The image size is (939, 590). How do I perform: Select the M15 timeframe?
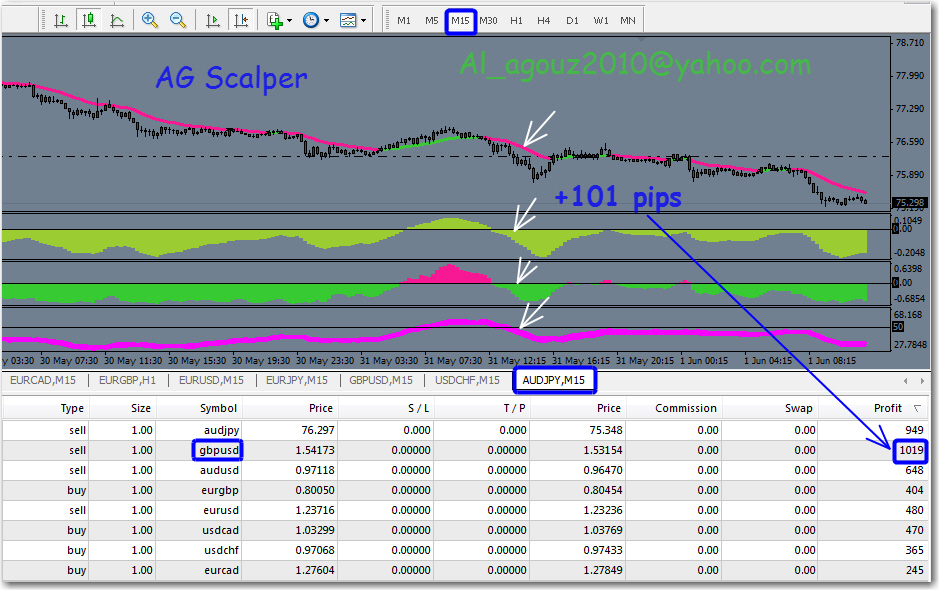(460, 20)
